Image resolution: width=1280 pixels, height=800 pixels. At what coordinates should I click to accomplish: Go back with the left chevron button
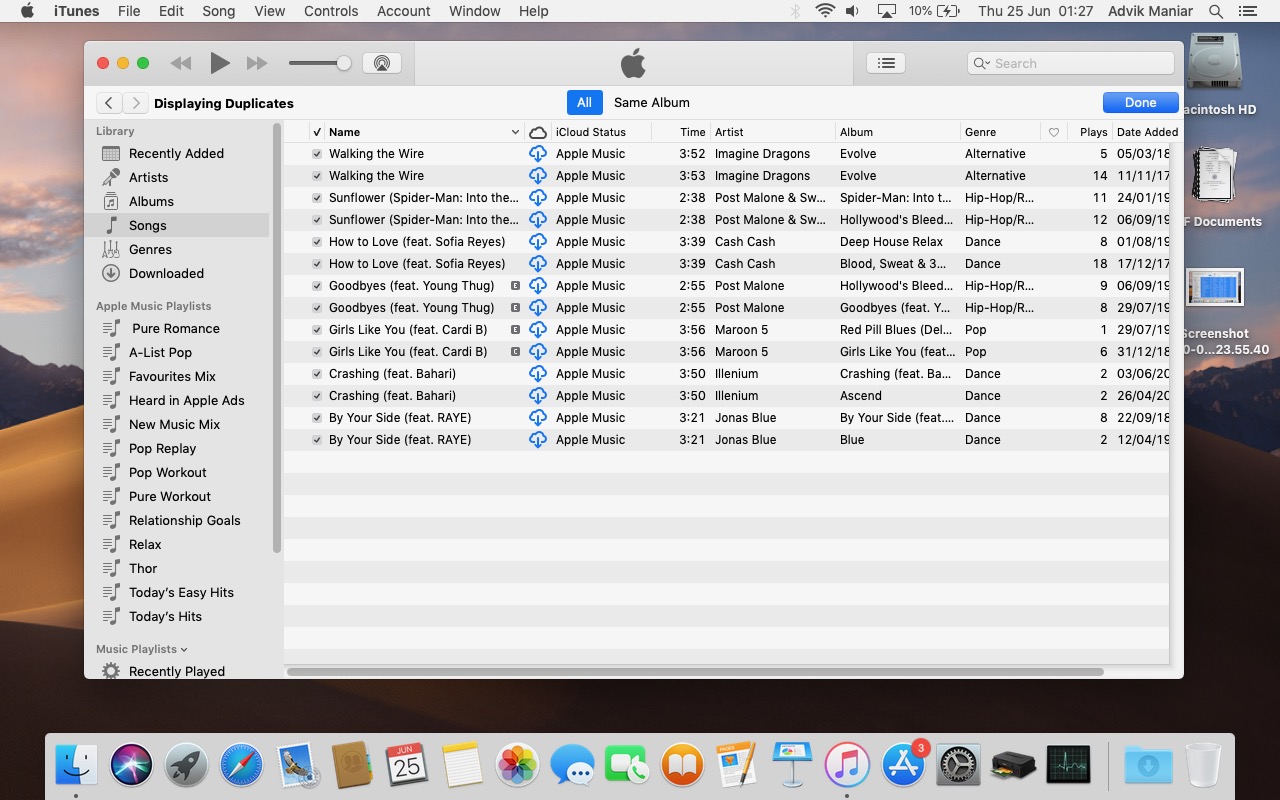point(109,103)
